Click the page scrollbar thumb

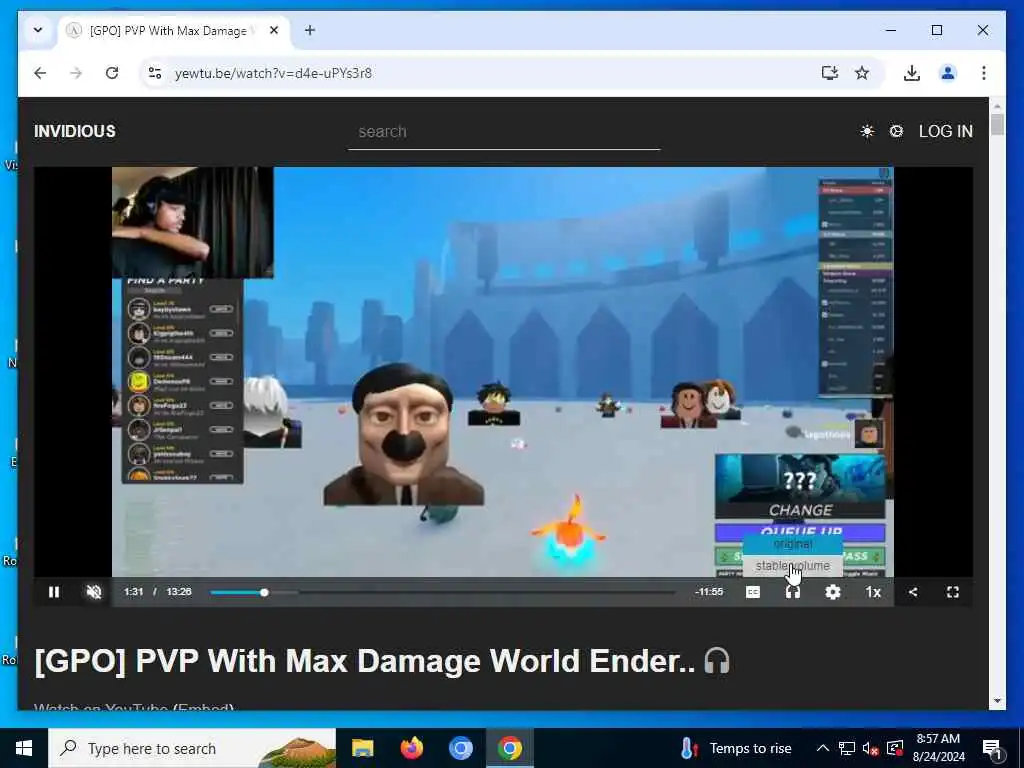(x=997, y=123)
